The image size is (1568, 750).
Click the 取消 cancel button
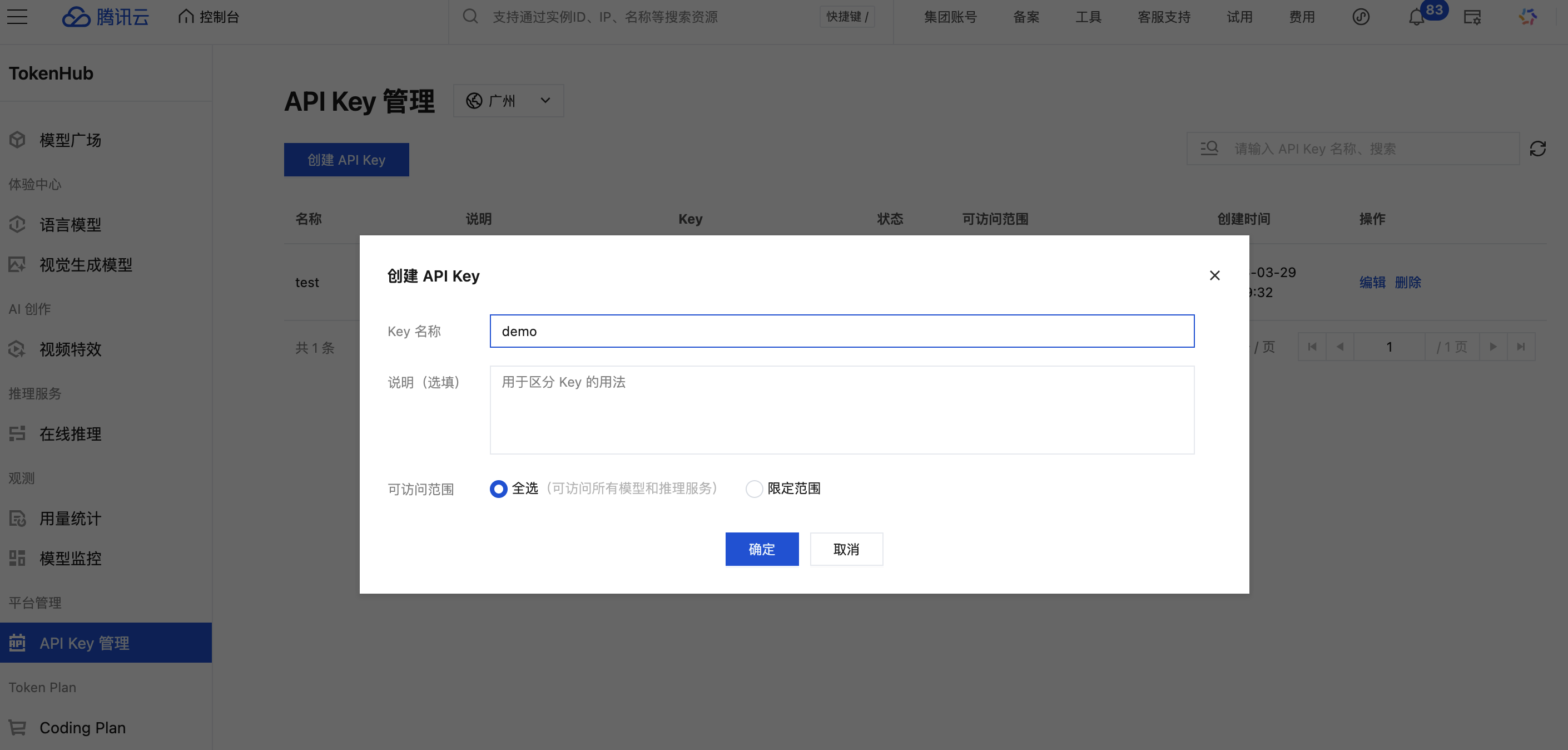846,549
